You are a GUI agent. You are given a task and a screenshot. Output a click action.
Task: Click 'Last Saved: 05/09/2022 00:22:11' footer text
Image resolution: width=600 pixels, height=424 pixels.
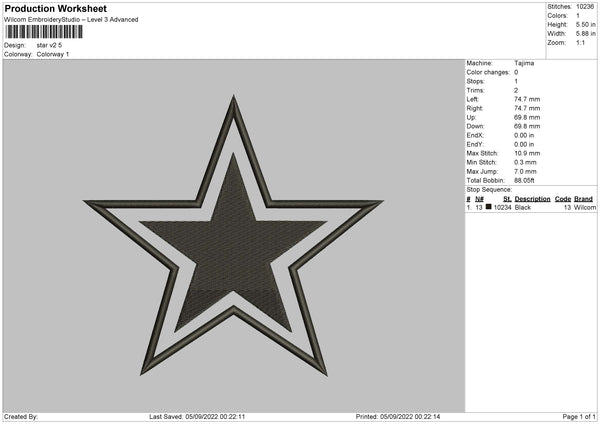click(x=197, y=417)
